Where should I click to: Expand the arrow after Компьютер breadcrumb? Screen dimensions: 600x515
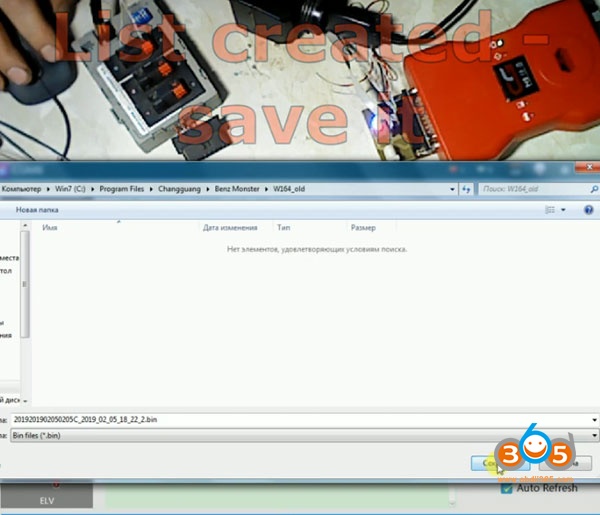tap(48, 189)
